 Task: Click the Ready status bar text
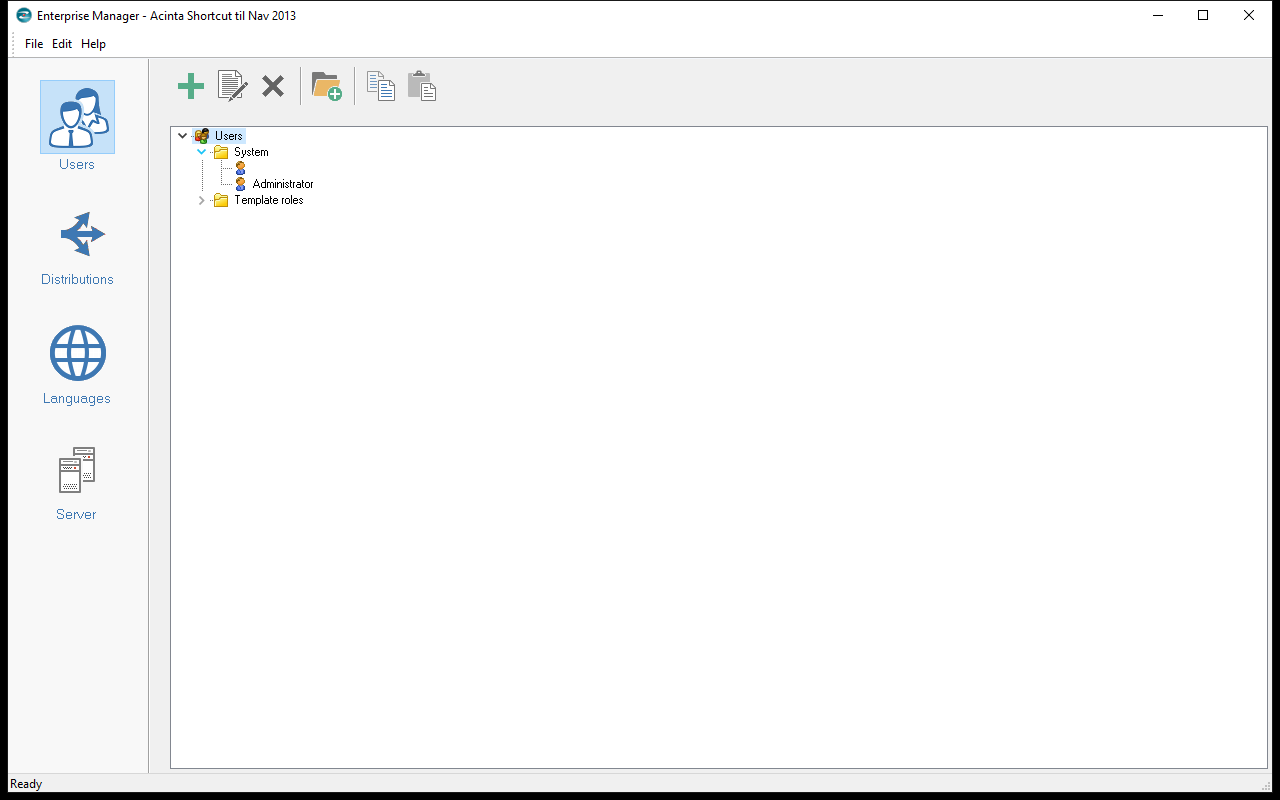click(26, 784)
